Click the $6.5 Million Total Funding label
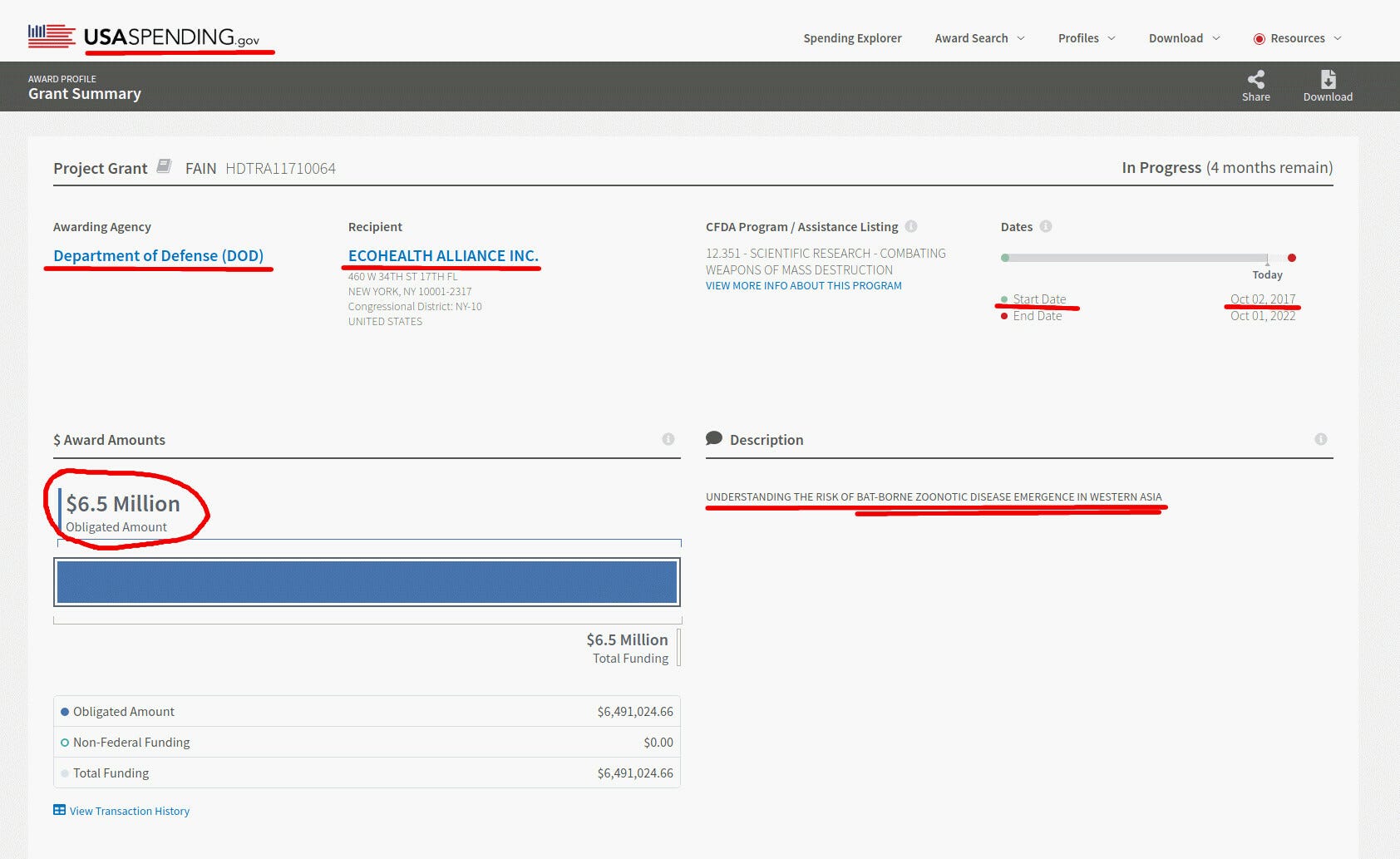Viewport: 1400px width, 859px height. pos(627,649)
